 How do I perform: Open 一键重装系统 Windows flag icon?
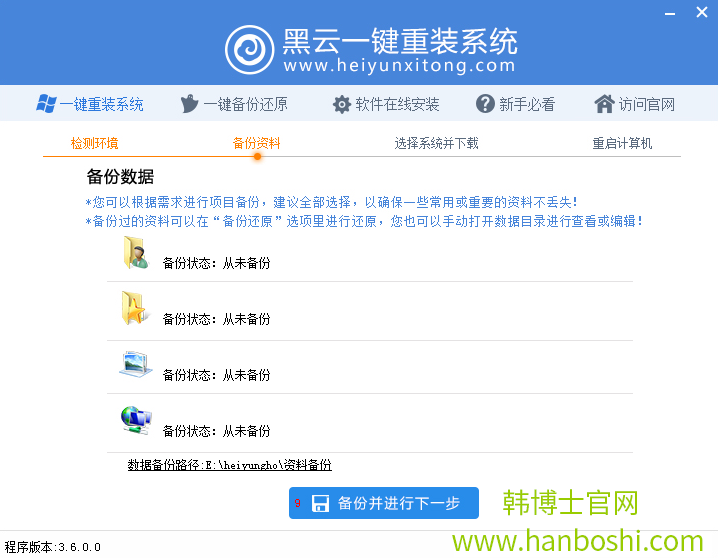pos(46,104)
